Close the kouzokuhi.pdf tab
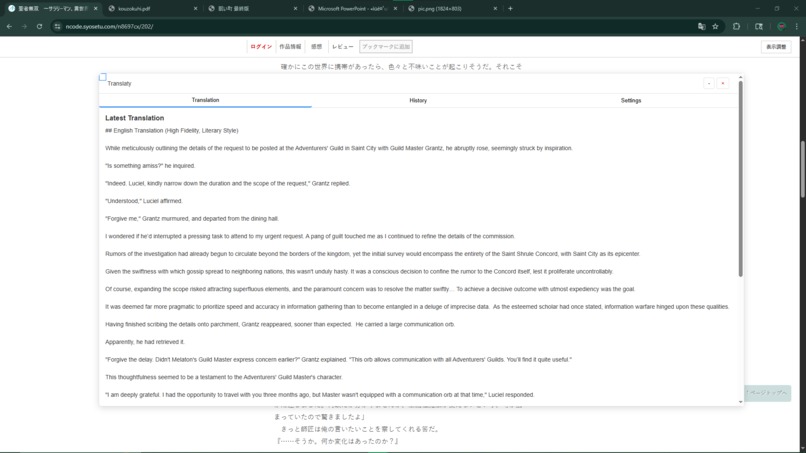Image resolution: width=806 pixels, height=453 pixels. click(x=195, y=9)
